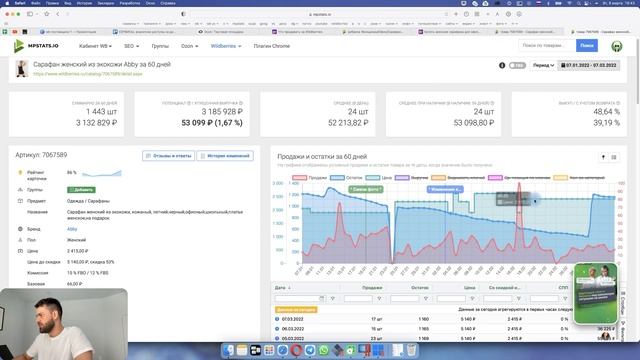640x360 pixels.
Task: Expand the Ozon menu
Action: click(x=189, y=46)
